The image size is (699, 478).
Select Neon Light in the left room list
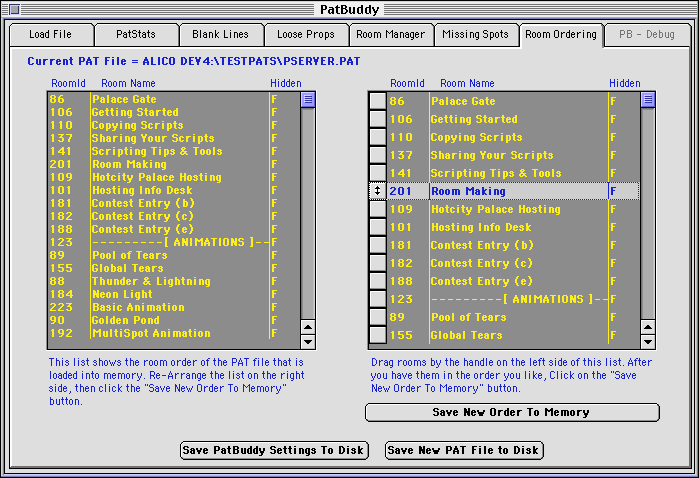click(x=121, y=295)
